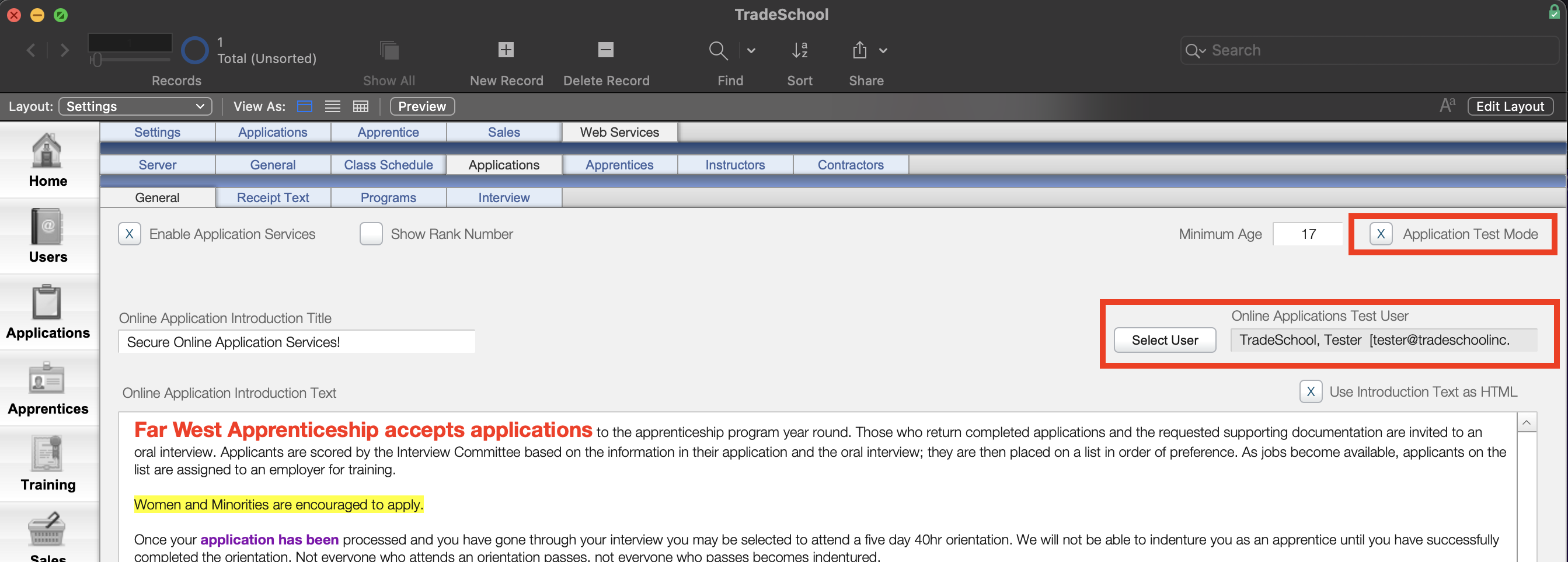The image size is (1568, 562).
Task: Click the Introduction Title field
Action: click(x=297, y=342)
